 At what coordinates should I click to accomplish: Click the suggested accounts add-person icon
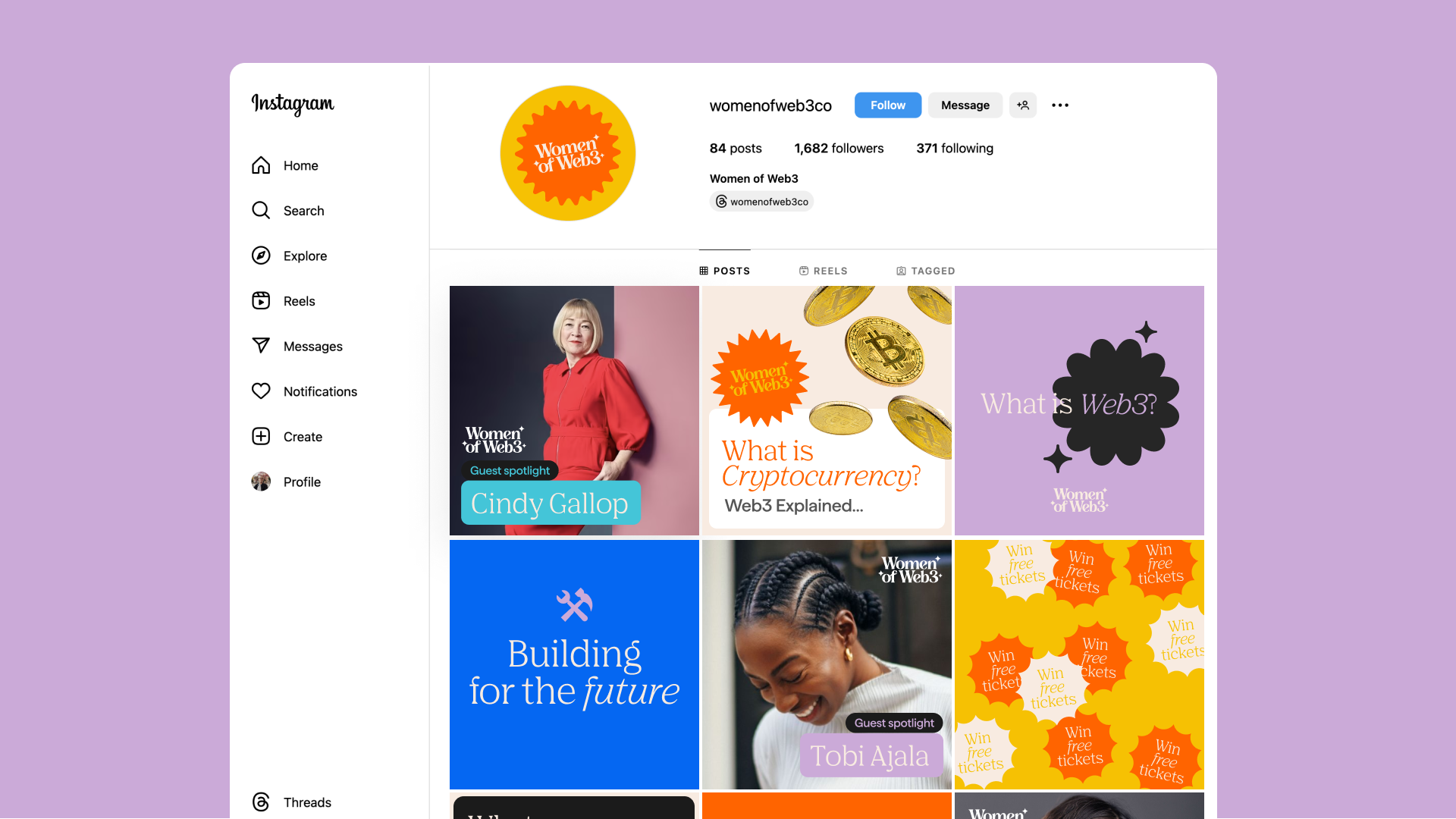[x=1023, y=105]
